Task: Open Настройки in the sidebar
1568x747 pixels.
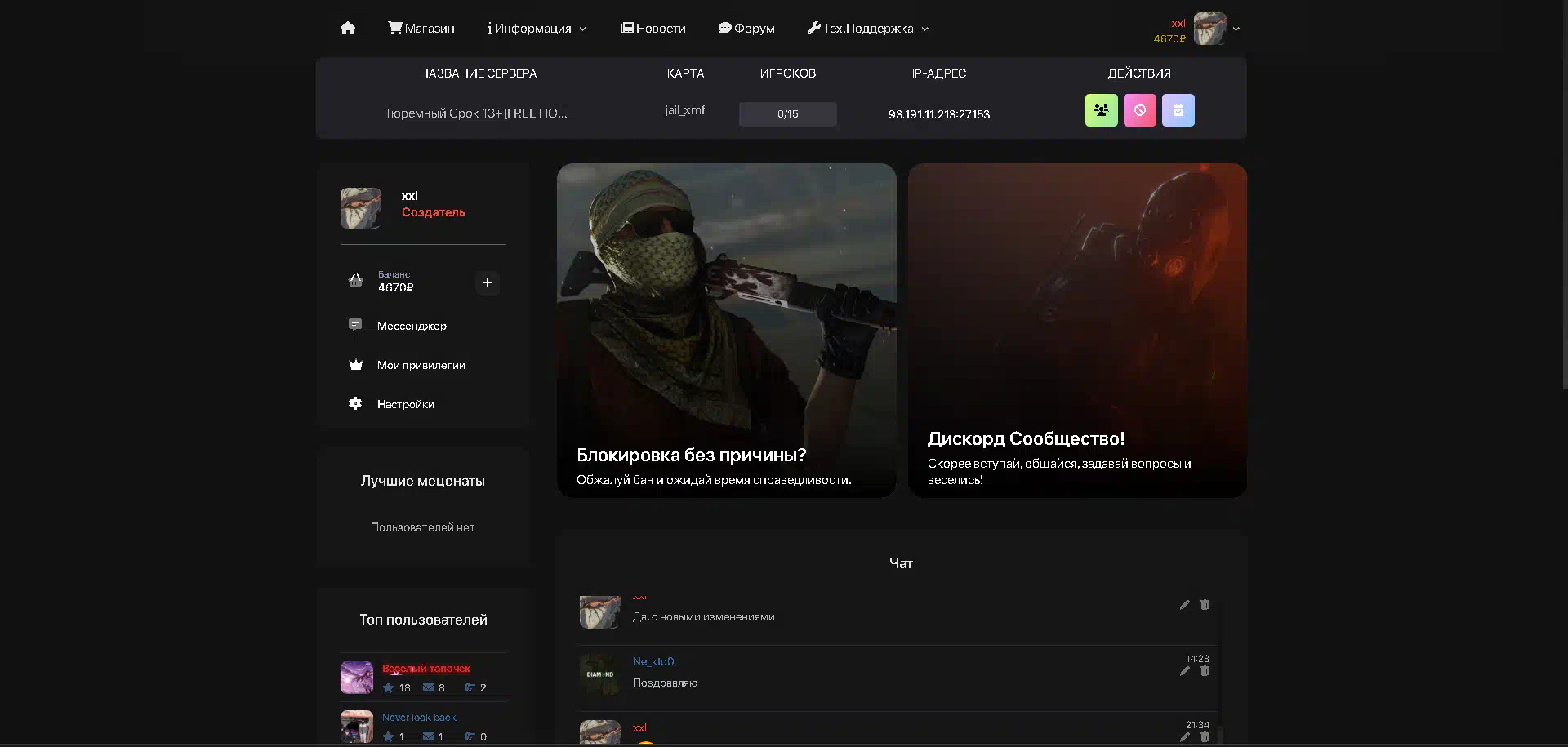Action: tap(405, 404)
